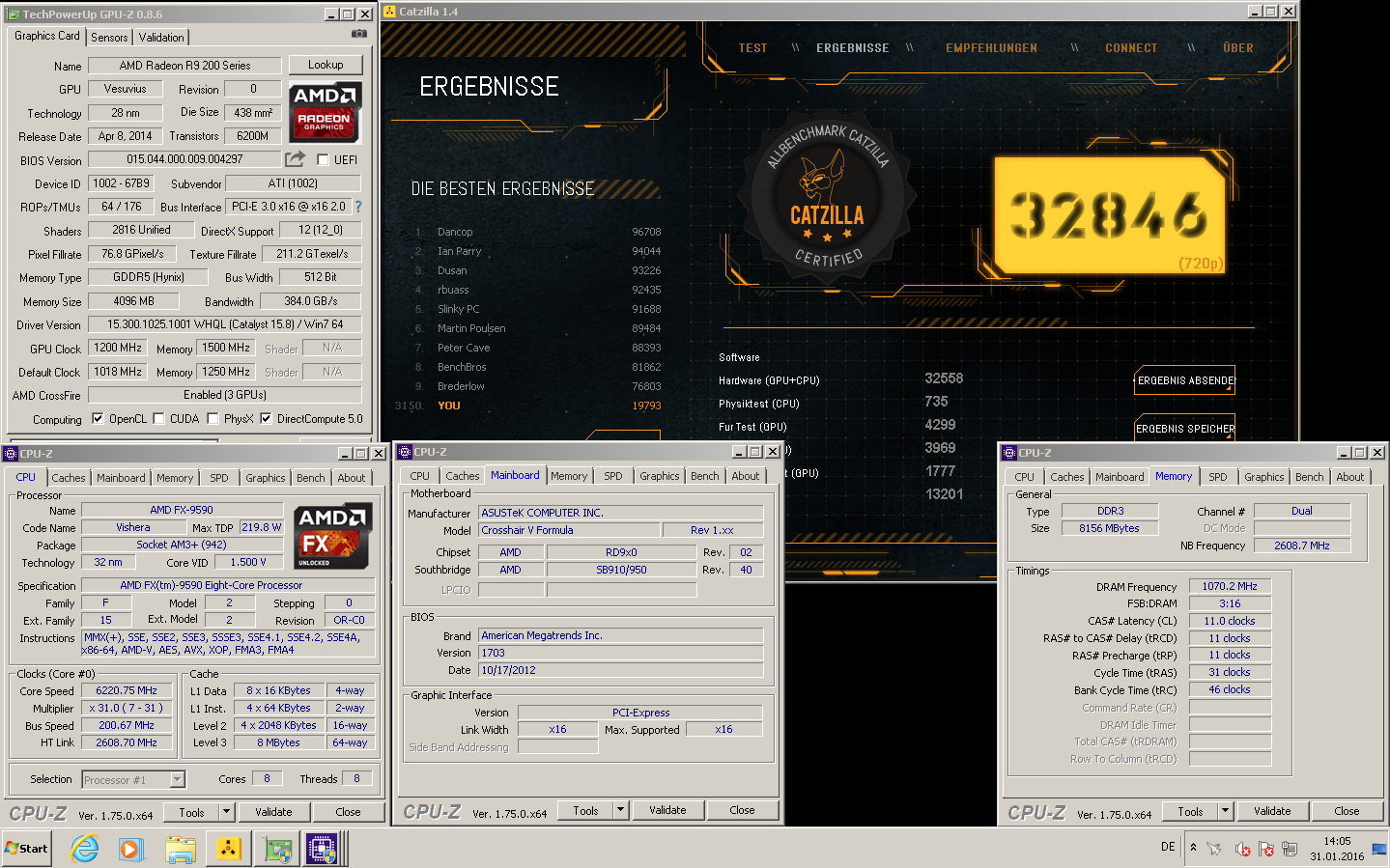Click the BIOS export arrow icon in GPU-Z
The width and height of the screenshot is (1390, 868).
(x=295, y=159)
